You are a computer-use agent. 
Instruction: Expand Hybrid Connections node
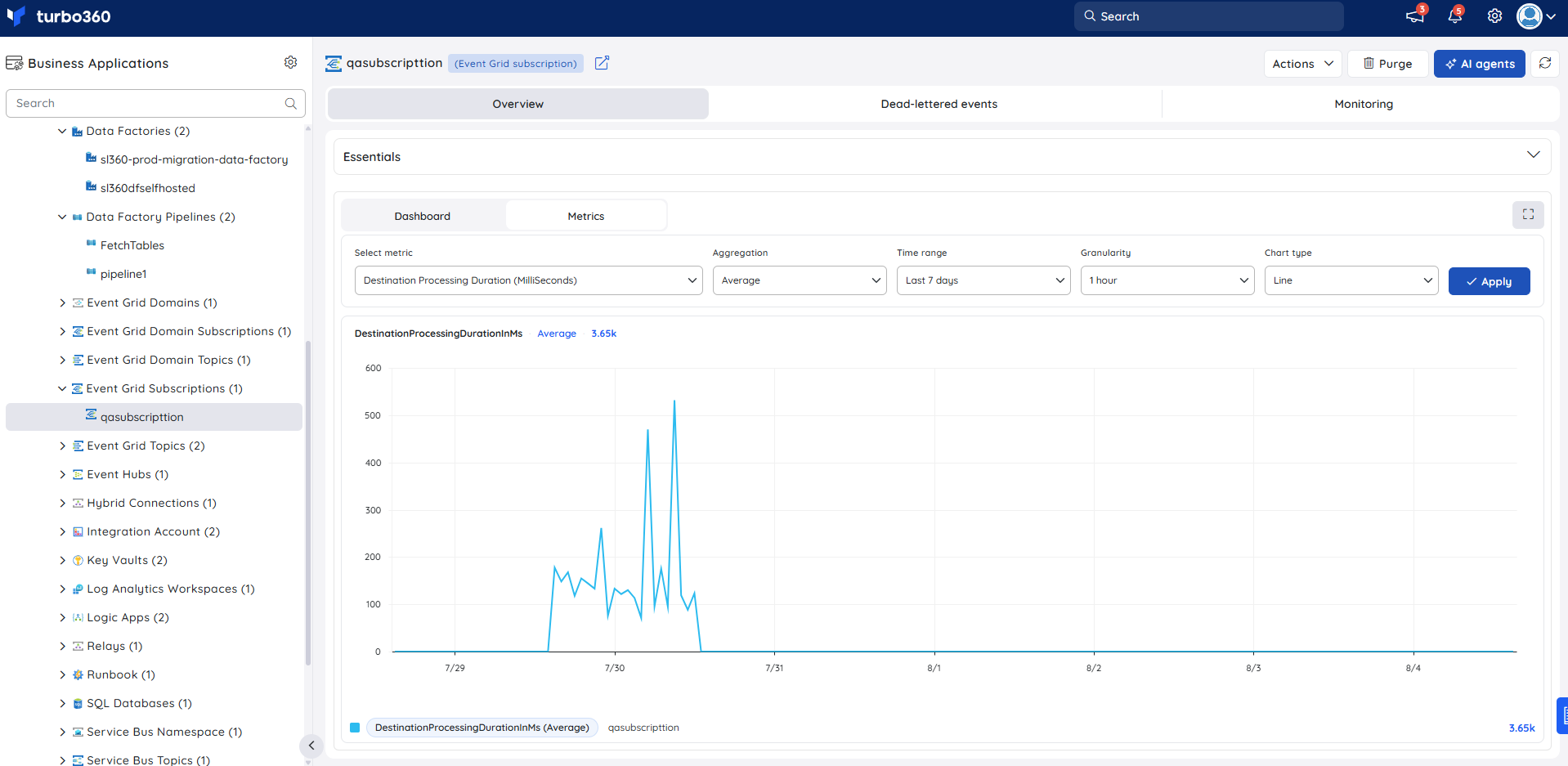click(x=62, y=503)
